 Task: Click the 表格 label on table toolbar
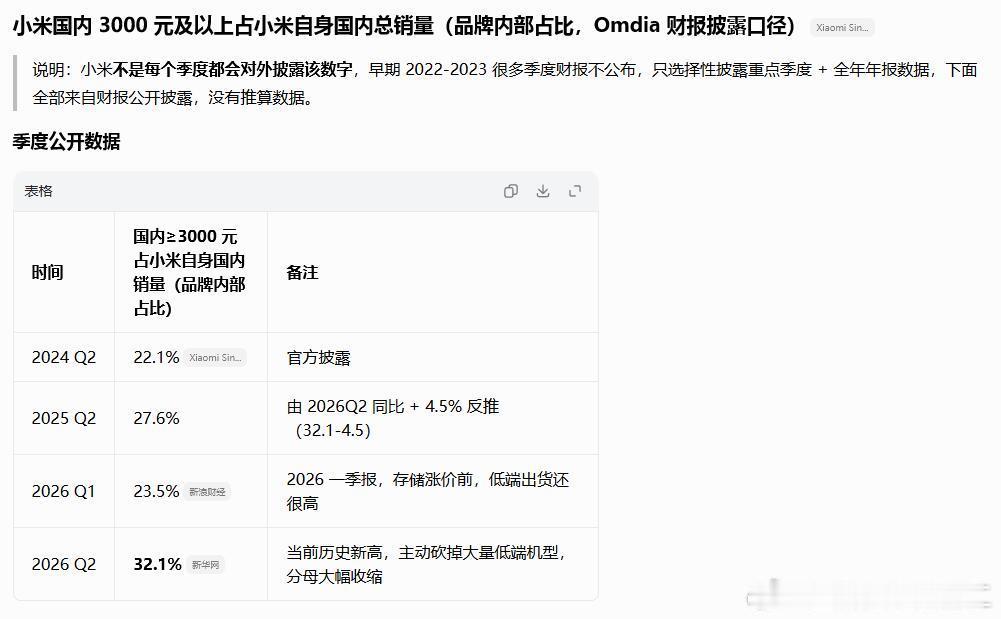38,191
